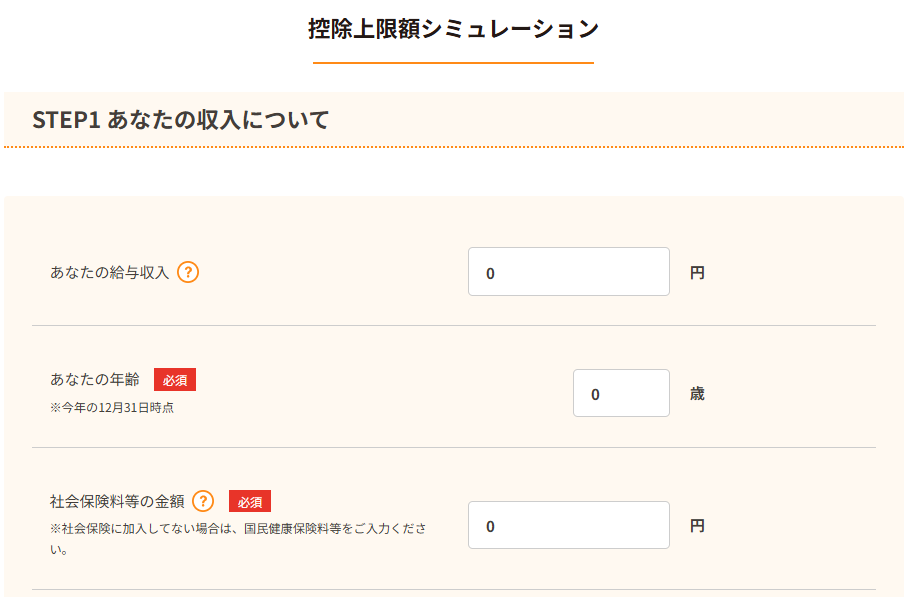915x597 pixels.
Task: Click the あなたの給与収入 label text
Action: [x=109, y=272]
